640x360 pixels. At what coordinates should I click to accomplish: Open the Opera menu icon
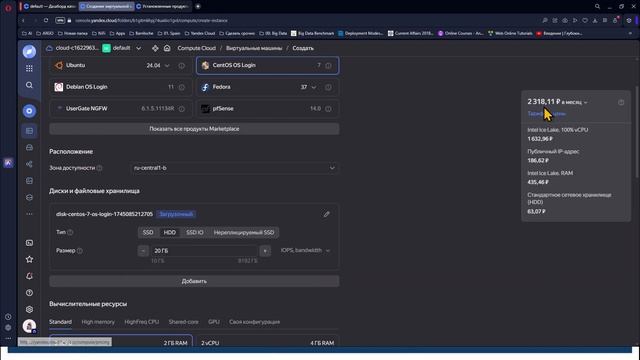(x=8, y=8)
